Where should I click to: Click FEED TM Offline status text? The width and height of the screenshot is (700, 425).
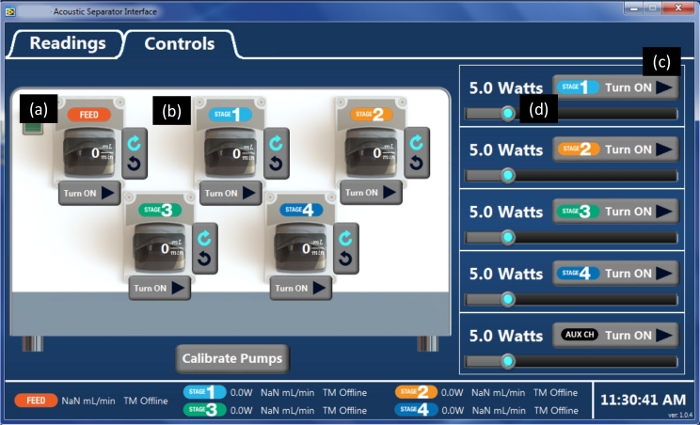pos(146,401)
